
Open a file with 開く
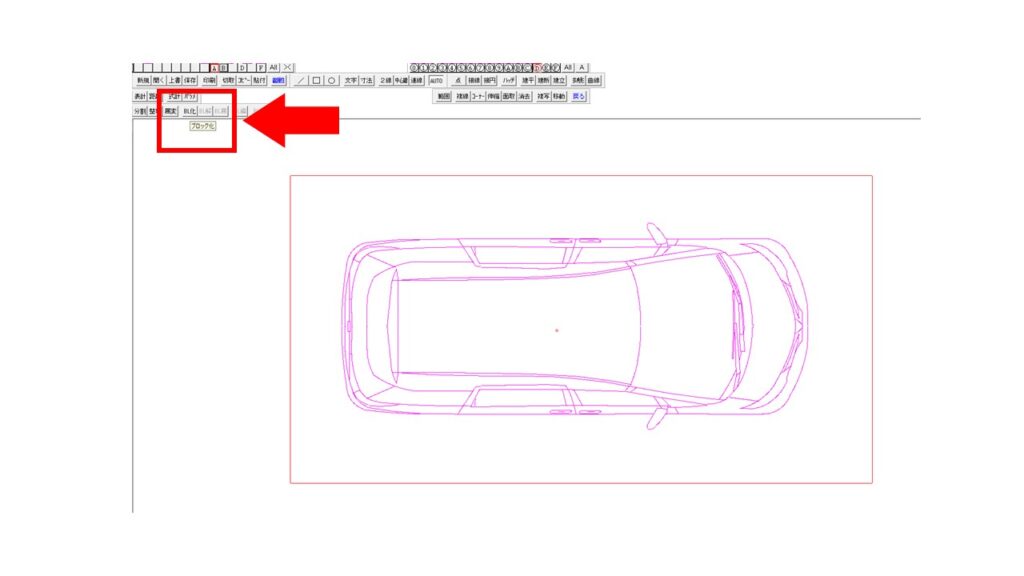pos(159,80)
